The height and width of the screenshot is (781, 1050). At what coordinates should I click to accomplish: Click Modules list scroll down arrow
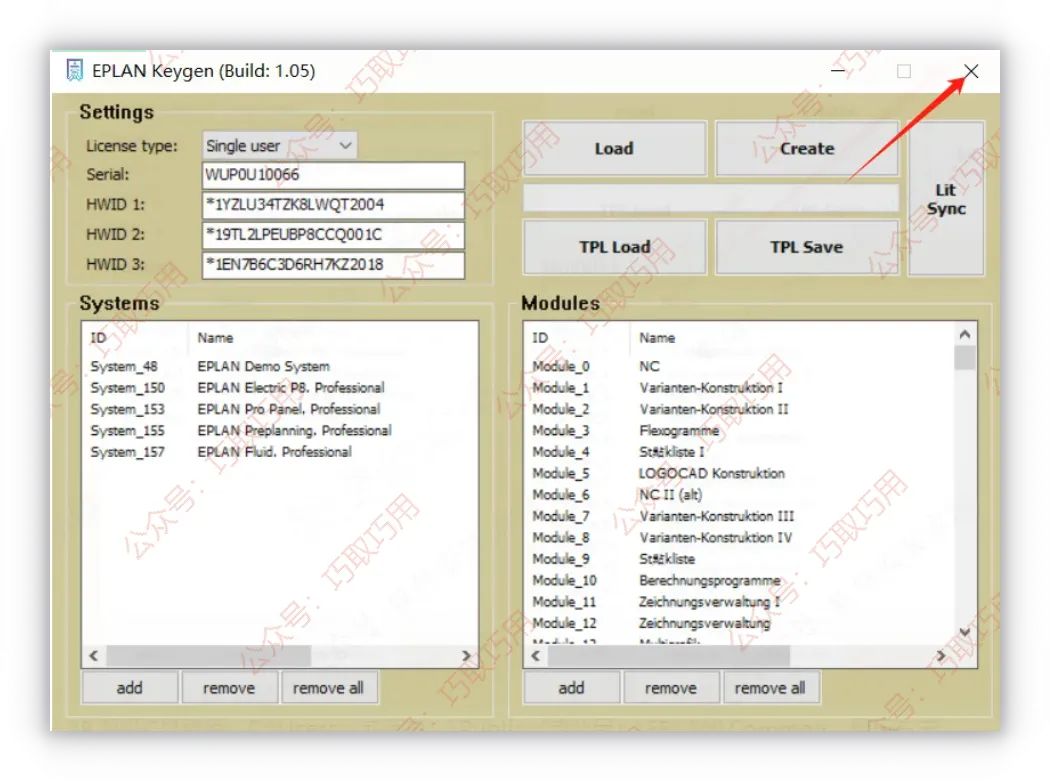click(x=965, y=632)
